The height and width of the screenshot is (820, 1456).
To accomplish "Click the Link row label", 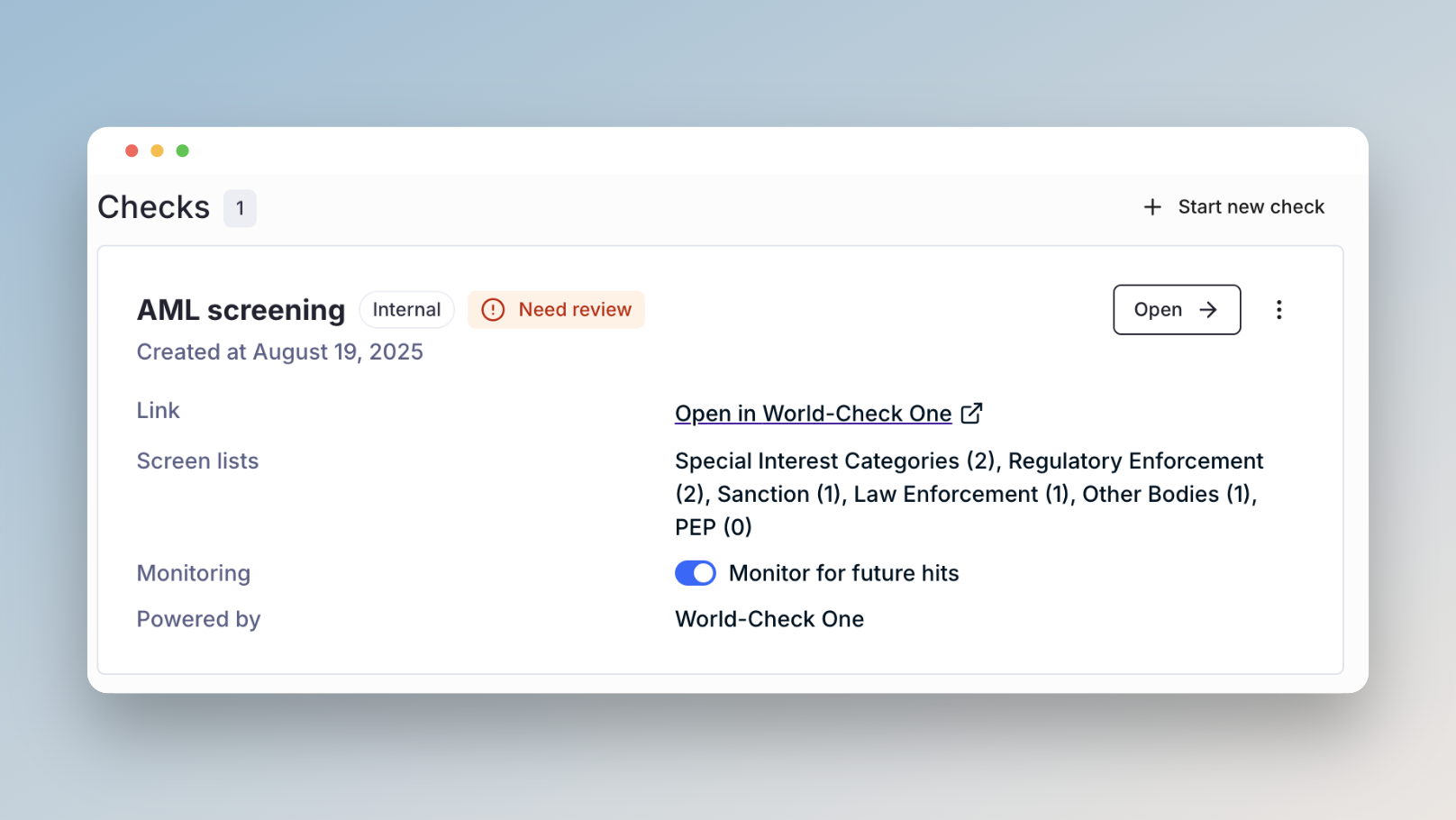I will [158, 411].
